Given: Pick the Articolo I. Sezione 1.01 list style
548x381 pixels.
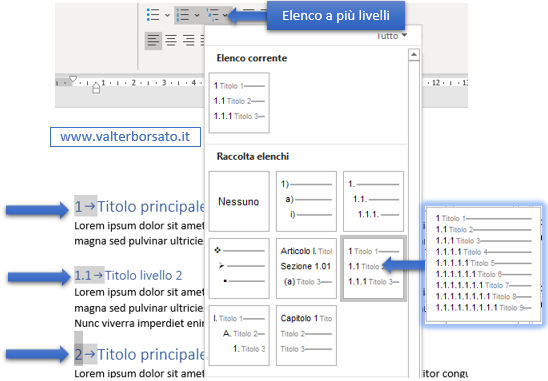Looking at the screenshot, I should click(306, 268).
